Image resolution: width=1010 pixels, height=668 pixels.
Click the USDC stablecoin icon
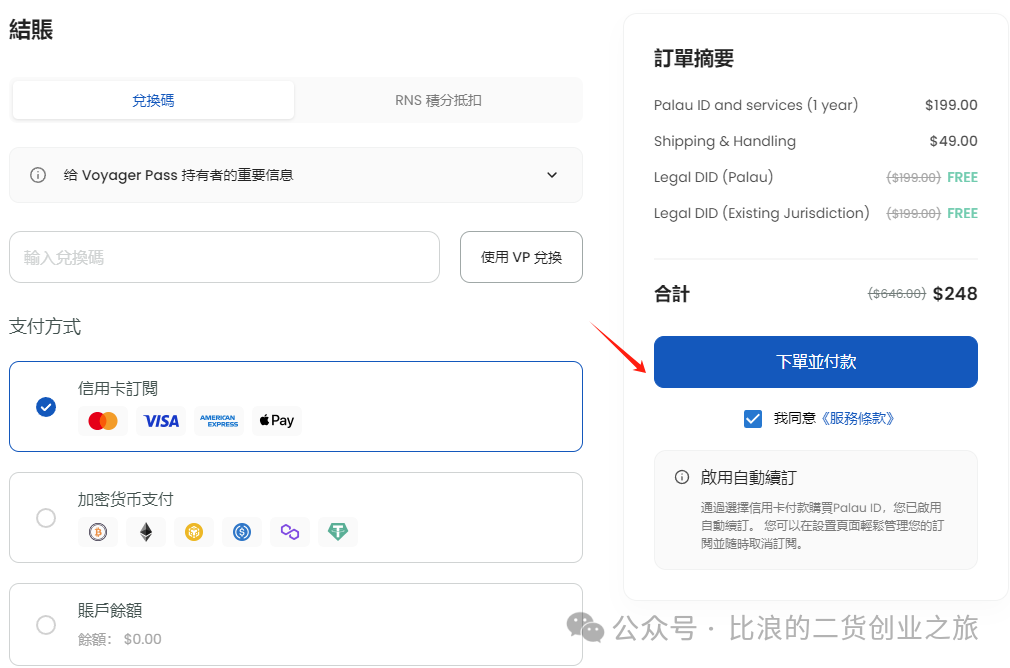pyautogui.click(x=241, y=532)
